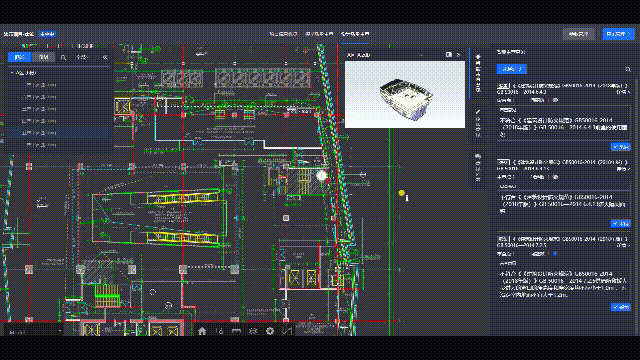Click the diagonal line icon right of gear
Image resolution: width=640 pixels, height=360 pixels.
[287, 331]
